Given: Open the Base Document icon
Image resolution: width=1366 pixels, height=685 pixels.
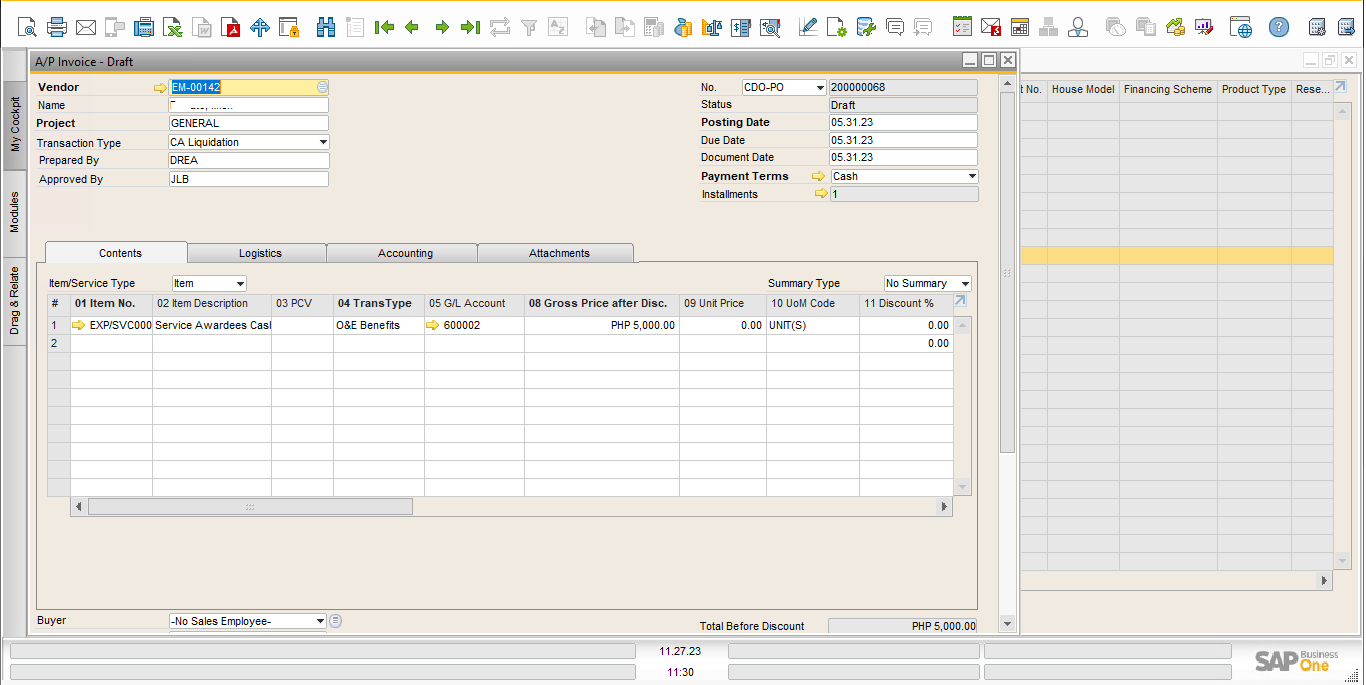Looking at the screenshot, I should pyautogui.click(x=596, y=27).
